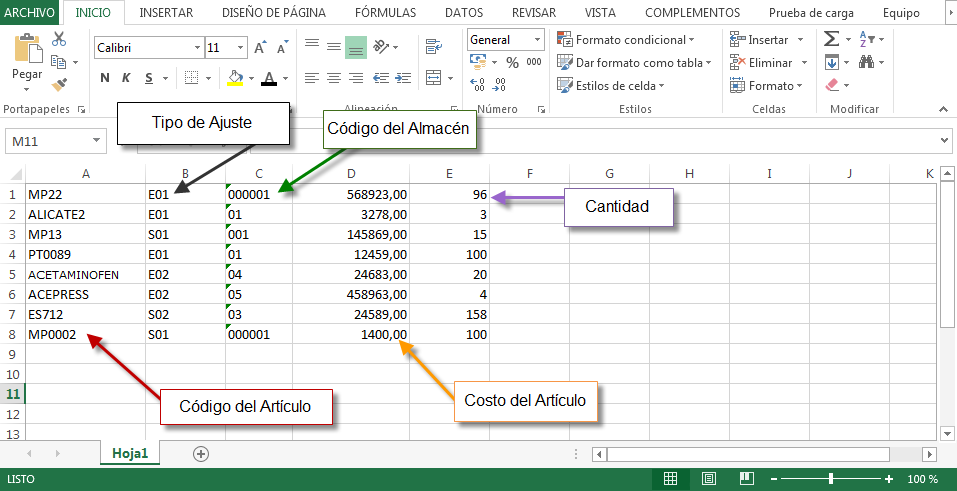Expand the Name Box dropdown arrow
This screenshot has width=957, height=491.
coord(97,142)
